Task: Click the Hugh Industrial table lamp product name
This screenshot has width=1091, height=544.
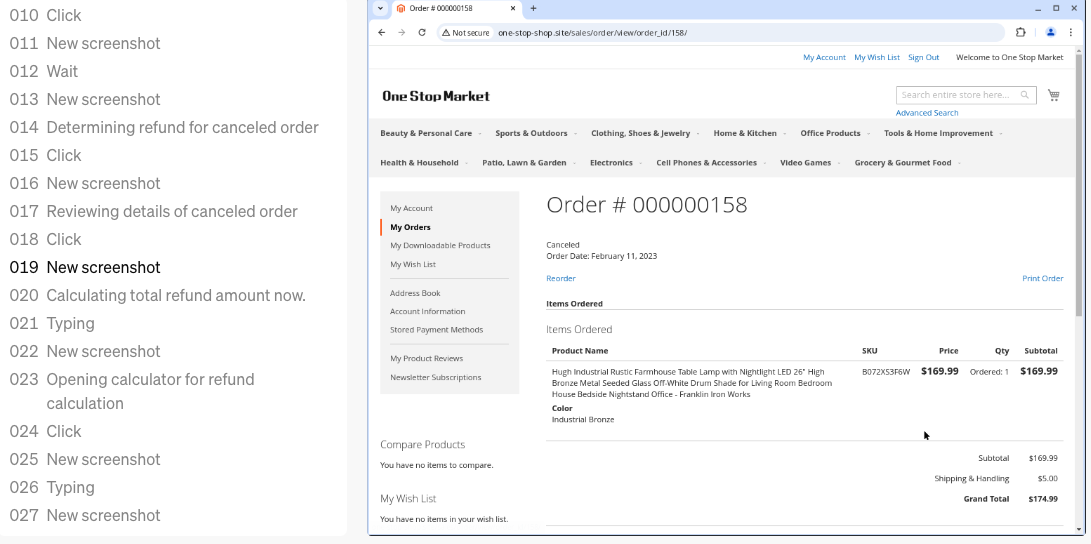Action: click(x=692, y=383)
